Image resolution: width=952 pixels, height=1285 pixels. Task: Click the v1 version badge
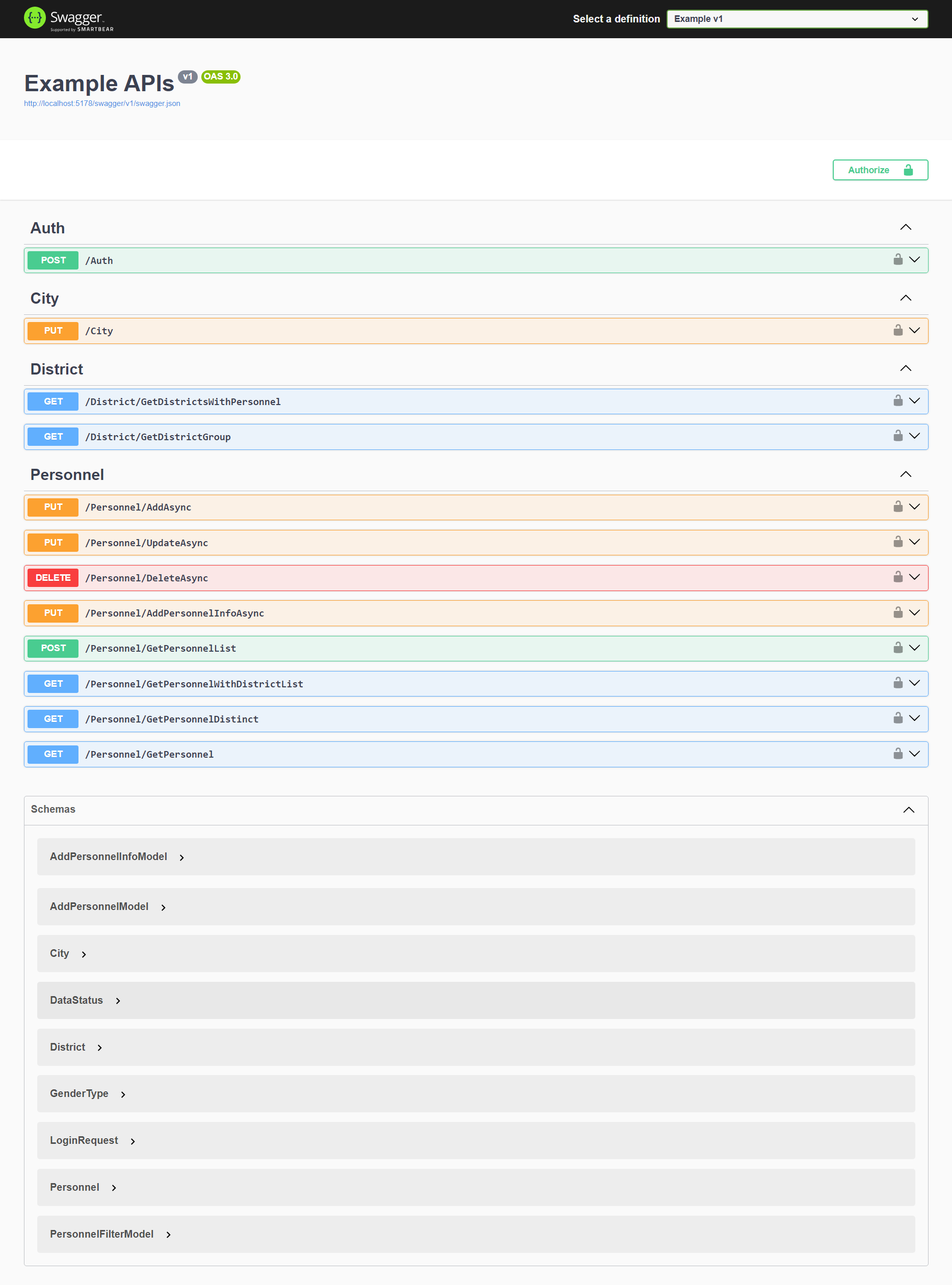tap(187, 76)
